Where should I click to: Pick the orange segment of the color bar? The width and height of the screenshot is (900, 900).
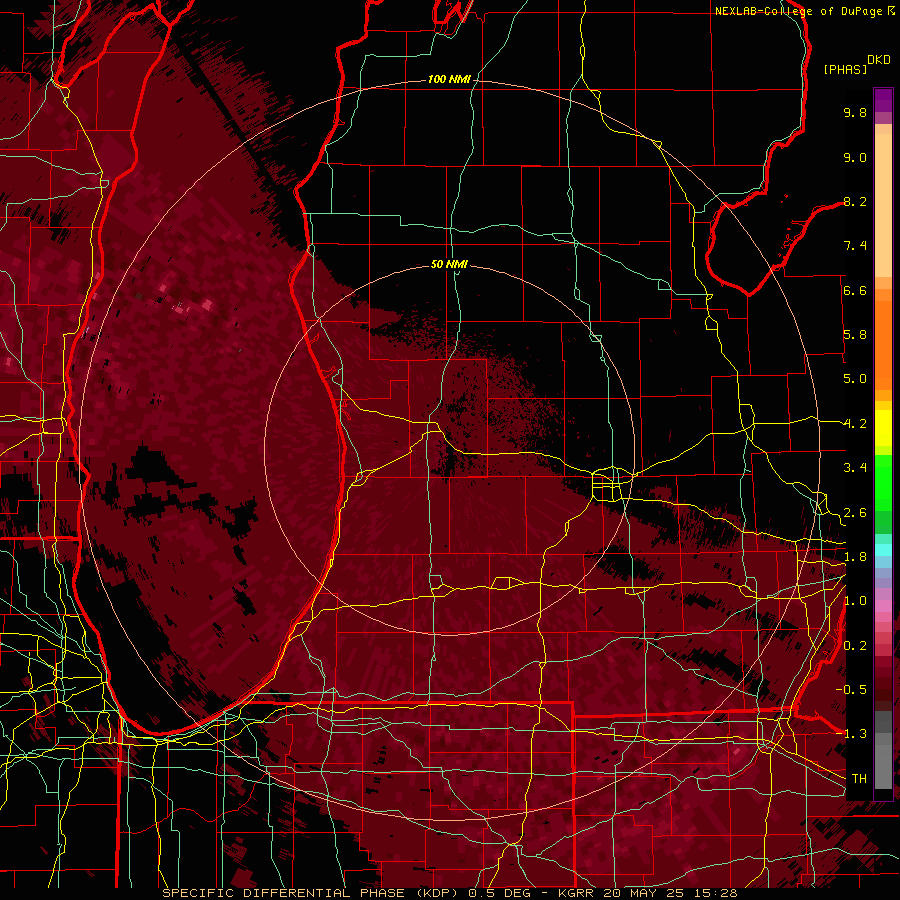point(883,345)
